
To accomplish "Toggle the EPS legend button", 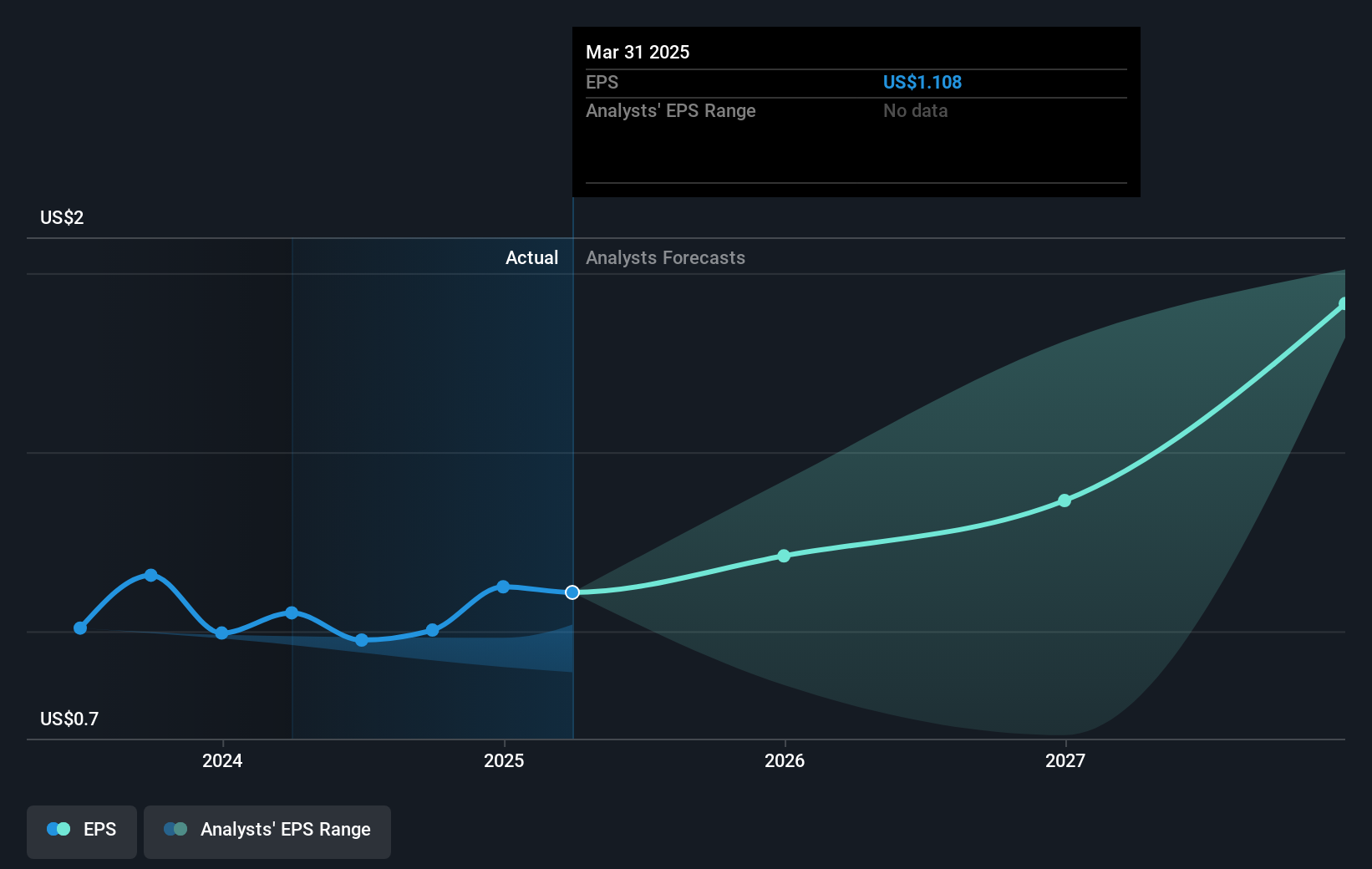I will coord(82,831).
